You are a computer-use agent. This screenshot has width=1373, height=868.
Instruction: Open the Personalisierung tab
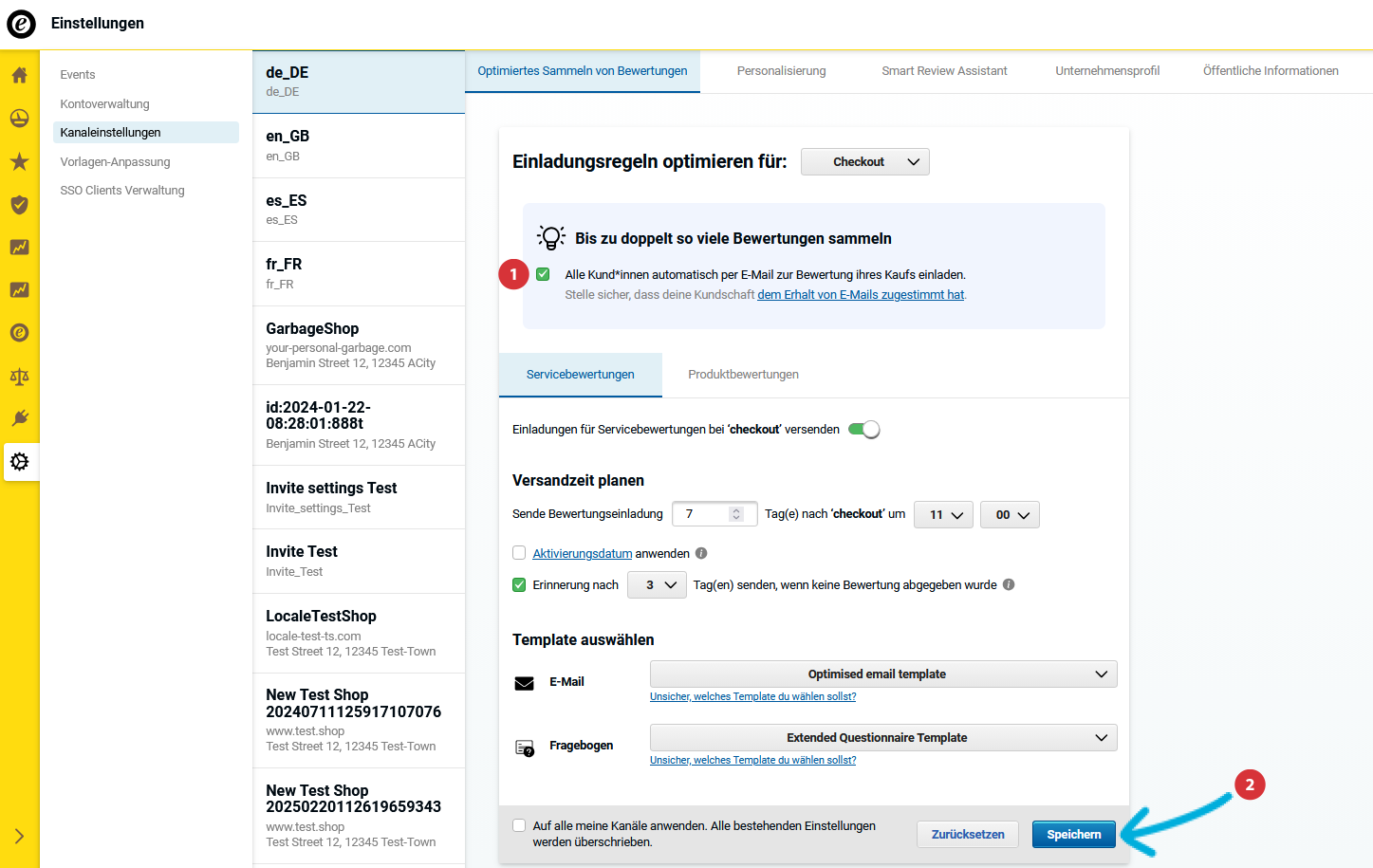point(781,70)
